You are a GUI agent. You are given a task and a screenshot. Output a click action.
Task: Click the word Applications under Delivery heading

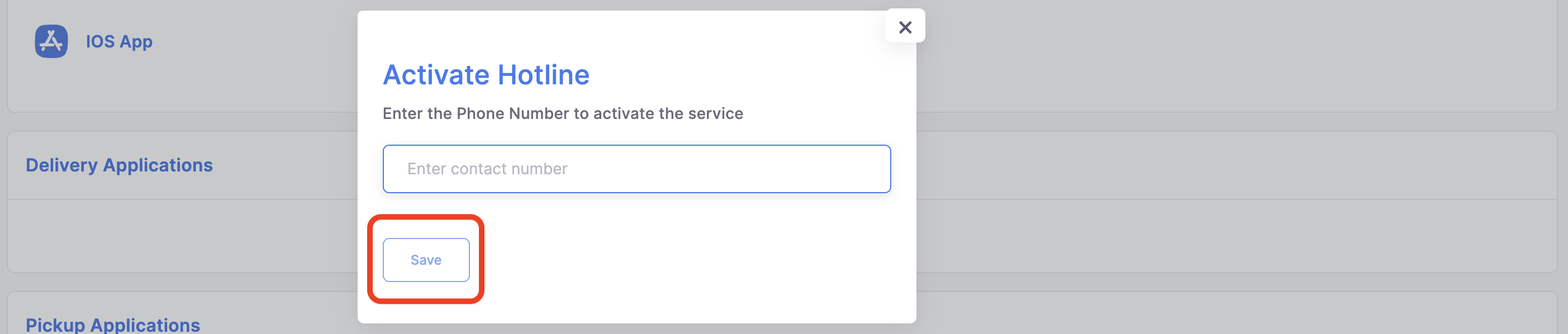pos(158,165)
